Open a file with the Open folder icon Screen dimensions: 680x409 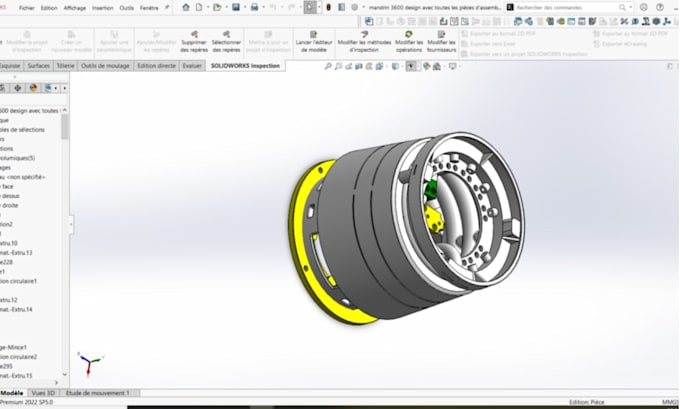pos(217,7)
